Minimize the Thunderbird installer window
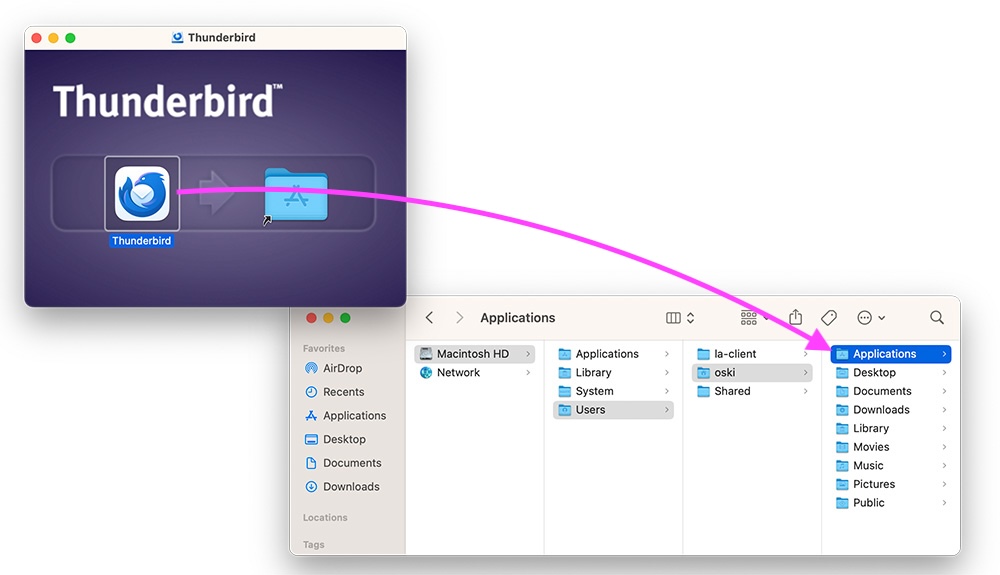Image resolution: width=1000 pixels, height=575 pixels. (54, 38)
